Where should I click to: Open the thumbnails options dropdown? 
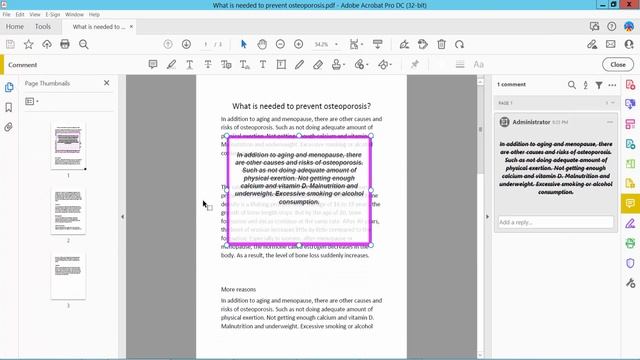tap(32, 101)
